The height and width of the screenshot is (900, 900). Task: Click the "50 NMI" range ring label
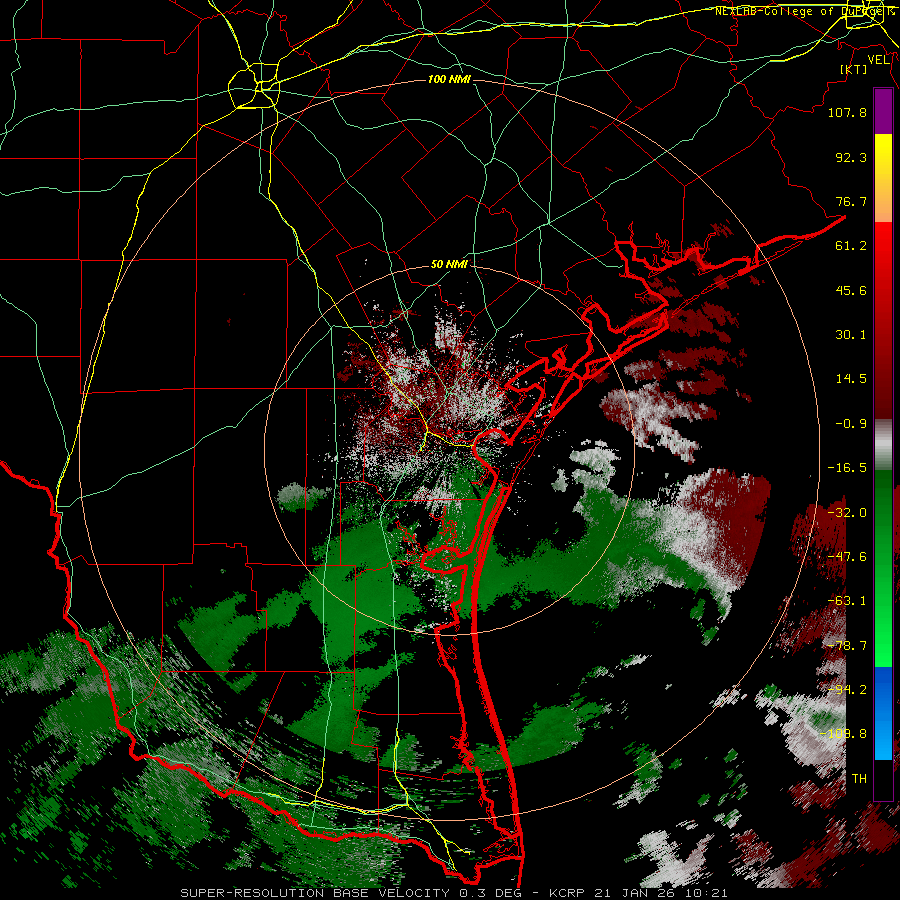tap(449, 265)
